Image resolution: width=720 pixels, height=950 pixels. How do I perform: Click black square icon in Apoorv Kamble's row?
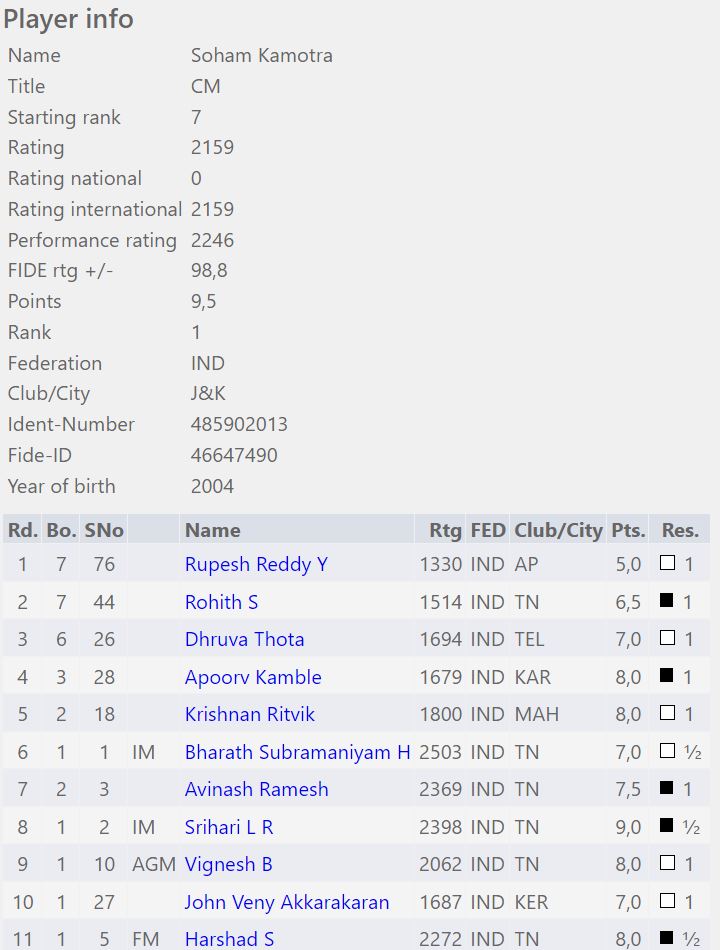[667, 677]
